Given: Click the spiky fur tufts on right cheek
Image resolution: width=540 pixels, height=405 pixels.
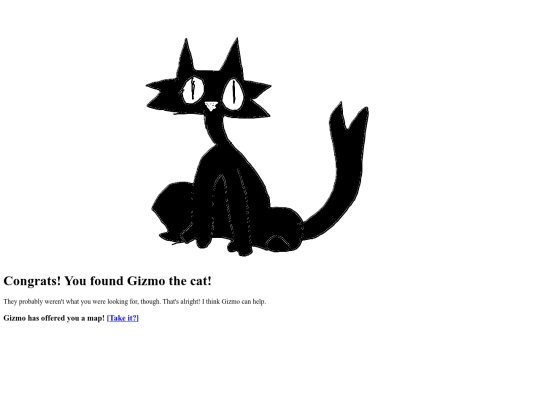Looking at the screenshot, I should (x=258, y=100).
